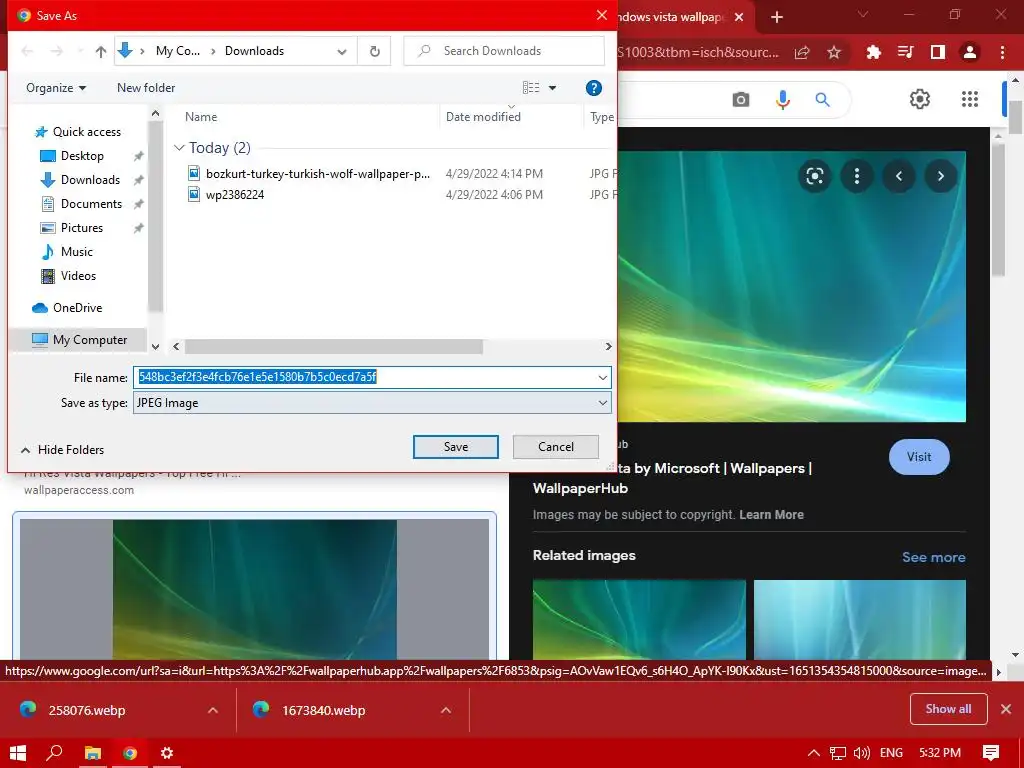Screen dimensions: 1024x768
Task: Click Google Lens icon on preview image
Action: pyautogui.click(x=815, y=176)
